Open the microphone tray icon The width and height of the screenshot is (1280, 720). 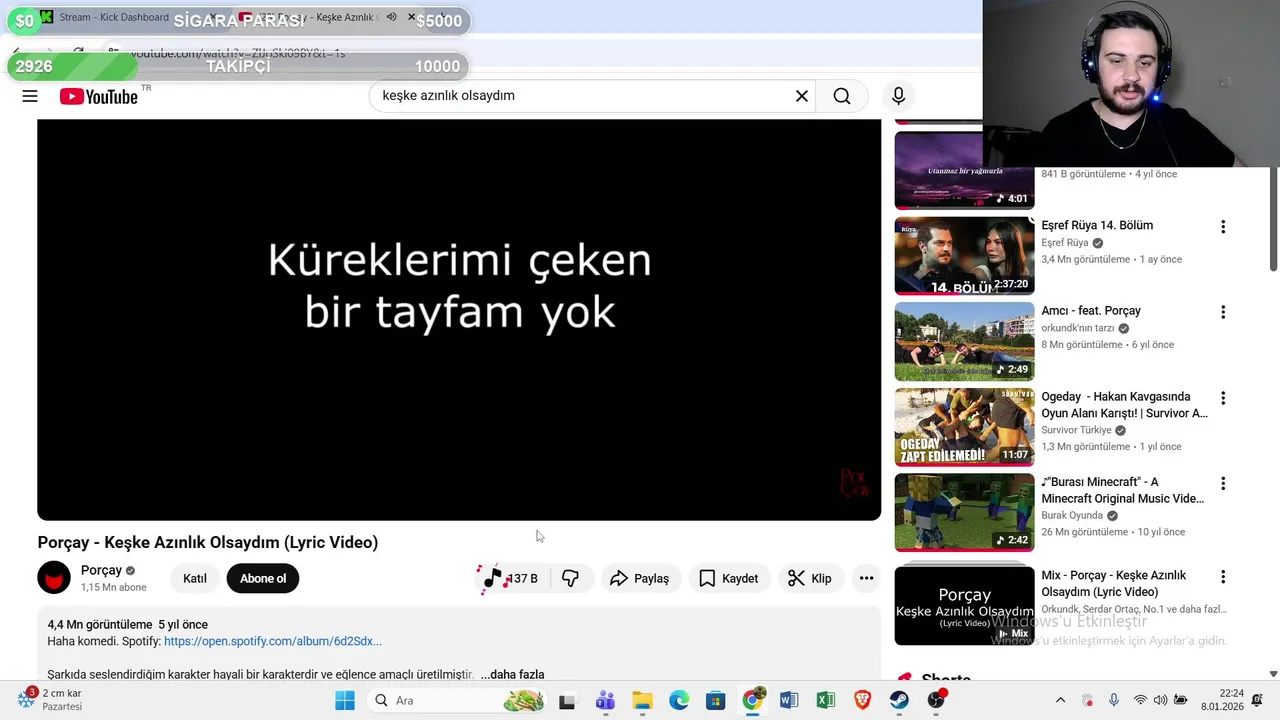pyautogui.click(x=1114, y=700)
